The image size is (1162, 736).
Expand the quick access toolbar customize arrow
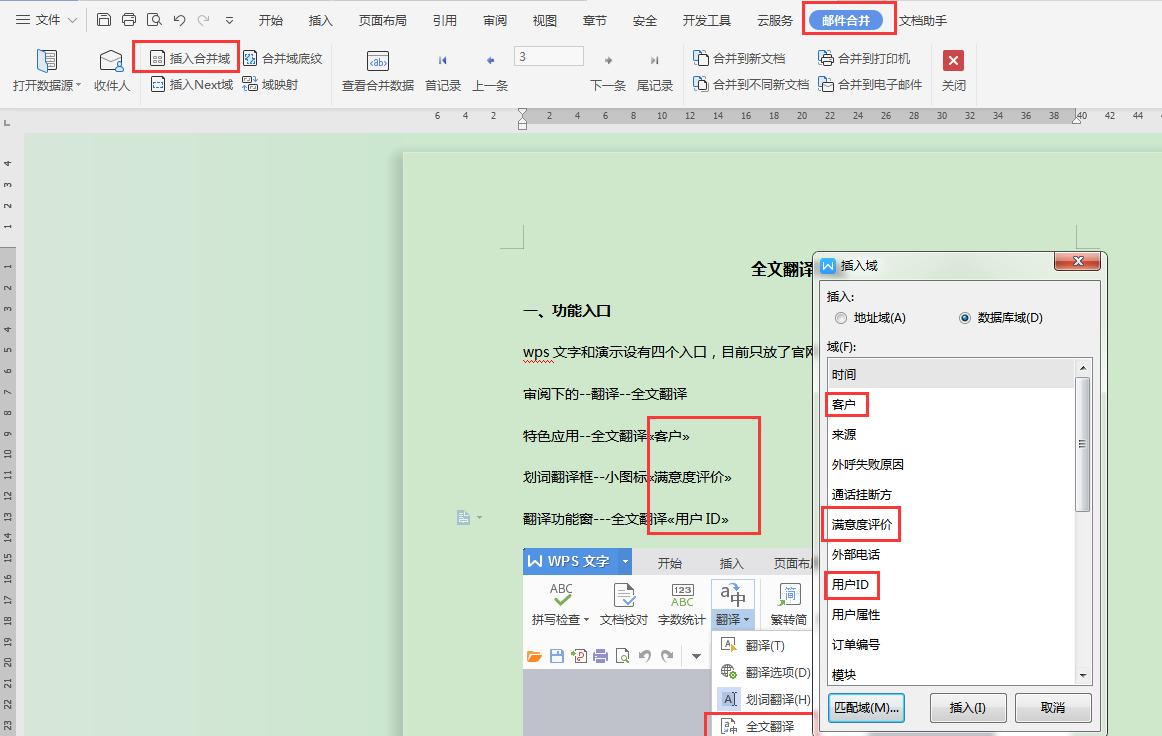(x=229, y=21)
